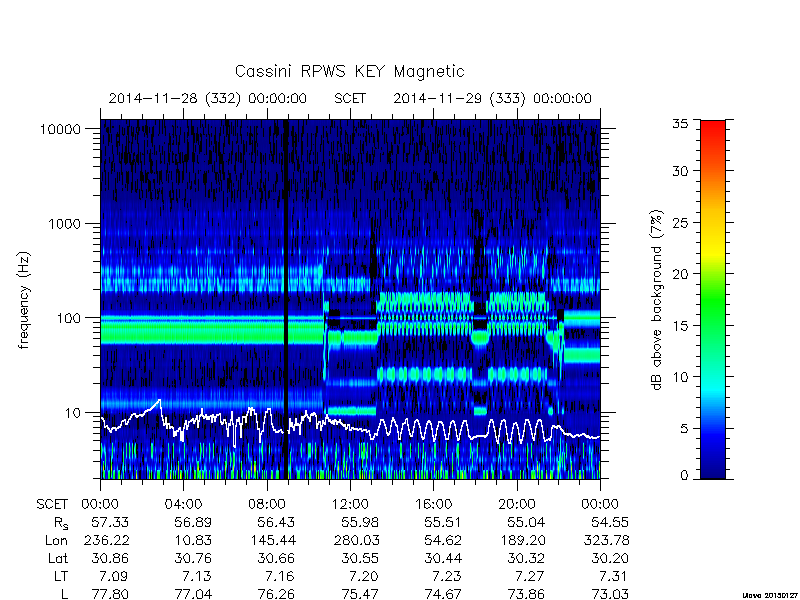The height and width of the screenshot is (600, 800).
Task: Click the start date '2014-11-28 (332) 00:00:00'
Action: 208,98
